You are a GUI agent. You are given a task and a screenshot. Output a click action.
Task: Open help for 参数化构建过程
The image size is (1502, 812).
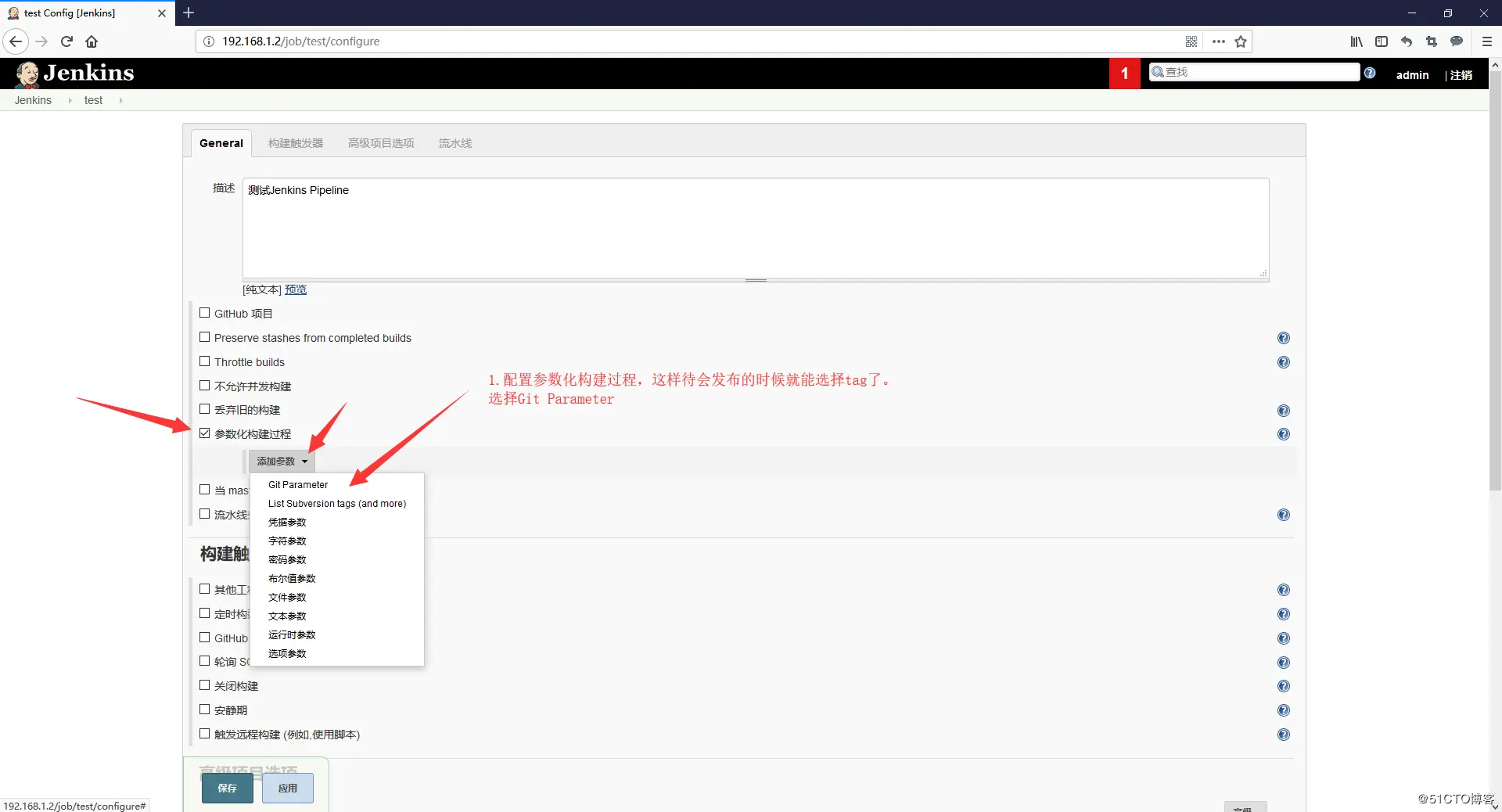(x=1283, y=434)
